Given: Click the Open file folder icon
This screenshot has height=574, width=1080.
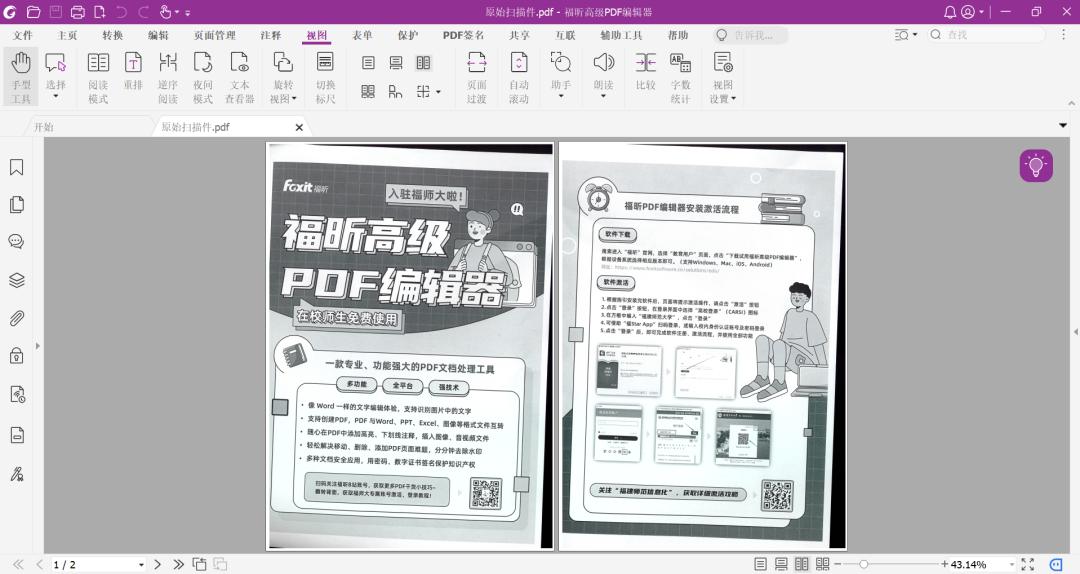Looking at the screenshot, I should (x=33, y=12).
